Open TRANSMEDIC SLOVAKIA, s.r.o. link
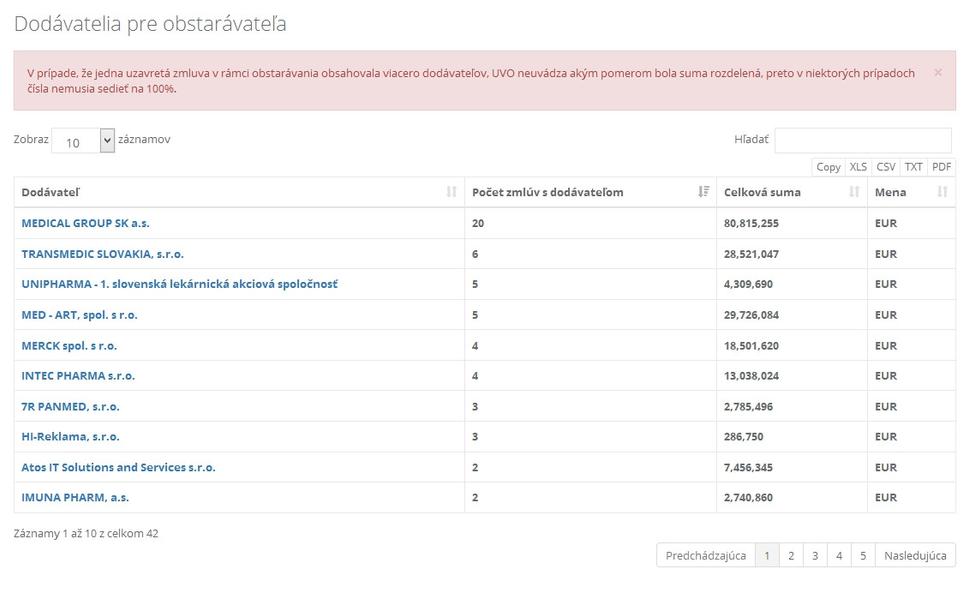This screenshot has width=969, height=593. (x=103, y=254)
